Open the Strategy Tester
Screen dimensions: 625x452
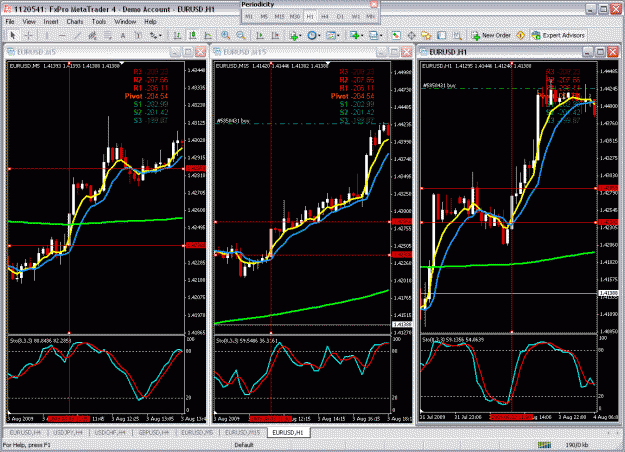point(457,35)
